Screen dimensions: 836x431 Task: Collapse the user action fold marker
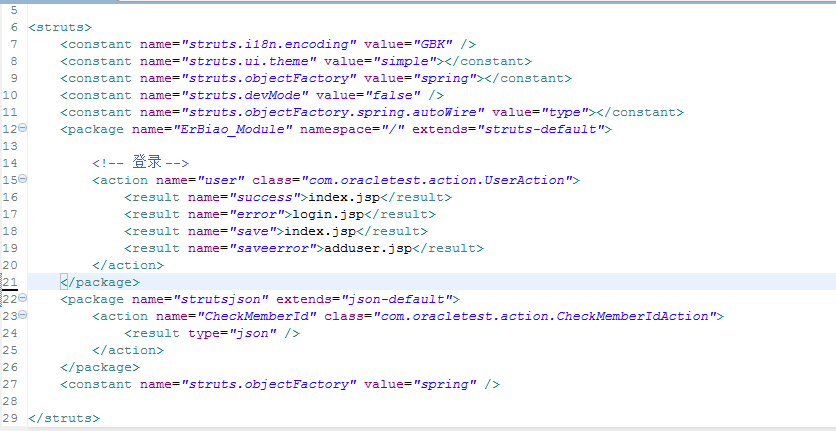pos(23,180)
